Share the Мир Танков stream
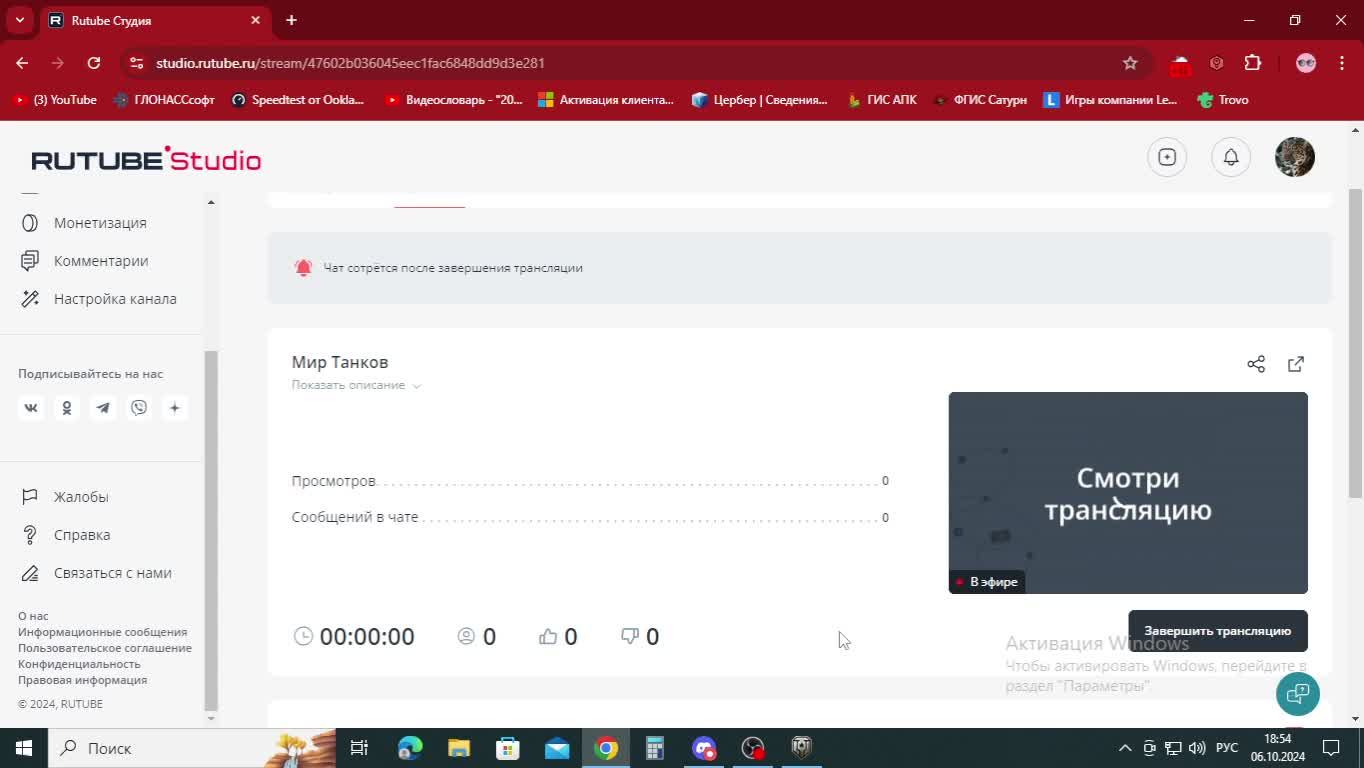The width and height of the screenshot is (1364, 768). [x=1256, y=364]
